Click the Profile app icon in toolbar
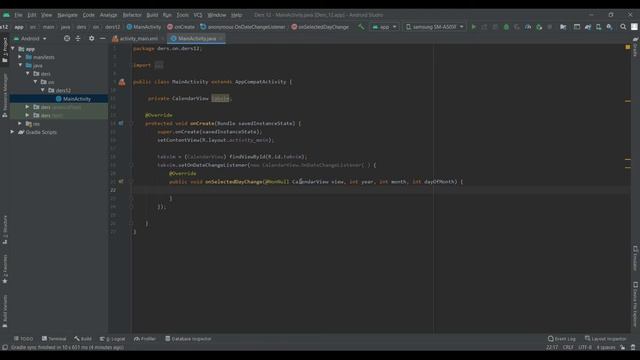The width and height of the screenshot is (640, 360). [x=528, y=27]
